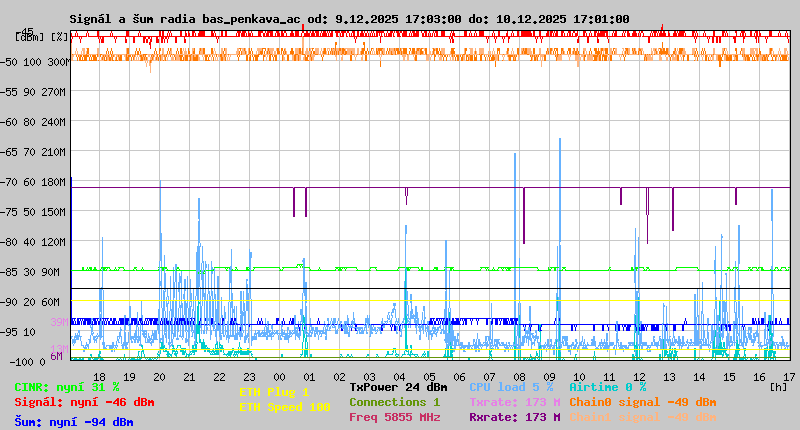Screen dimensions: 800x430
Task: Click the '[h]' time axis unit label
Action: point(779,387)
